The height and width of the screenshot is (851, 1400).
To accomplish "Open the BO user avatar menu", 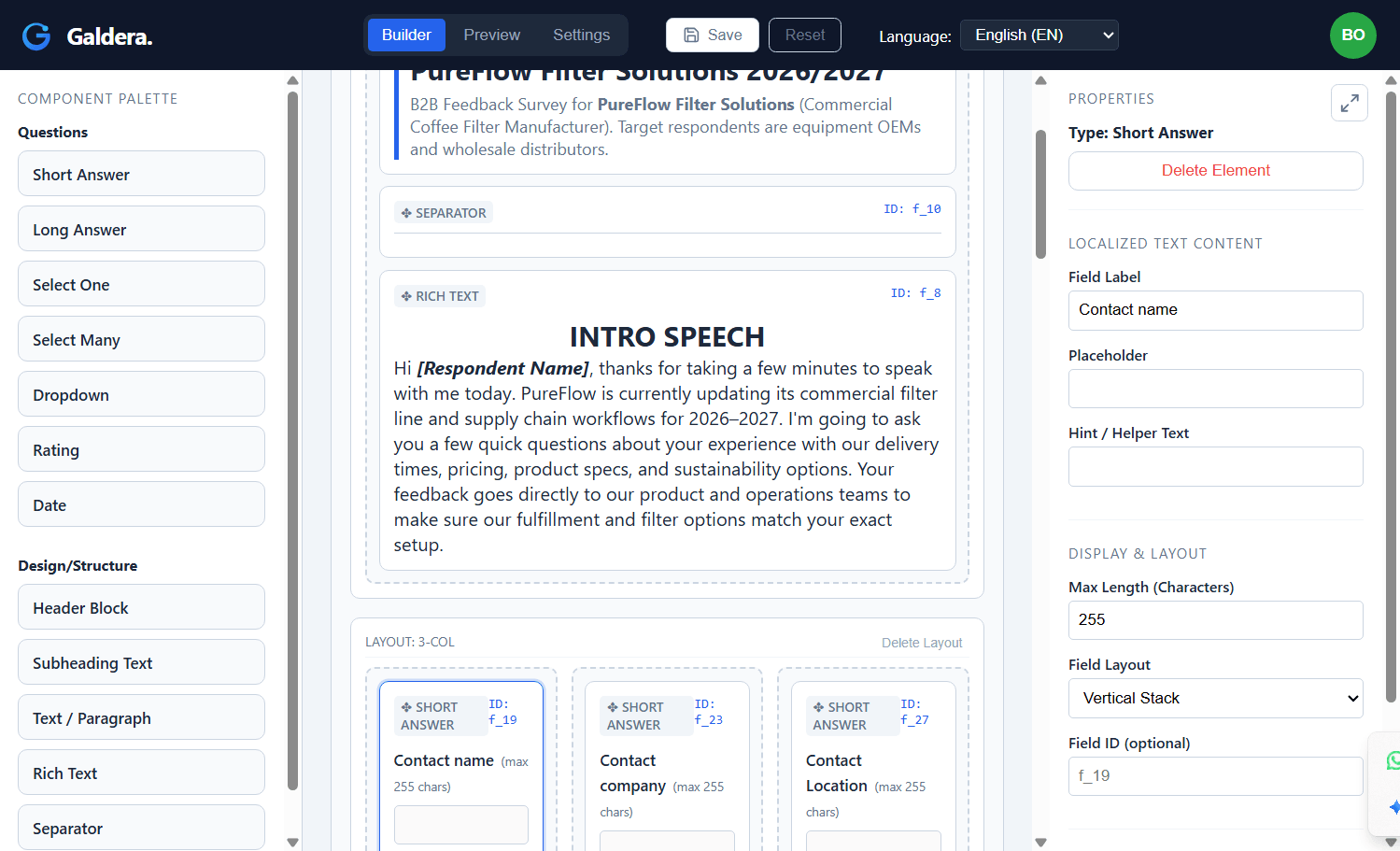I will pos(1352,35).
